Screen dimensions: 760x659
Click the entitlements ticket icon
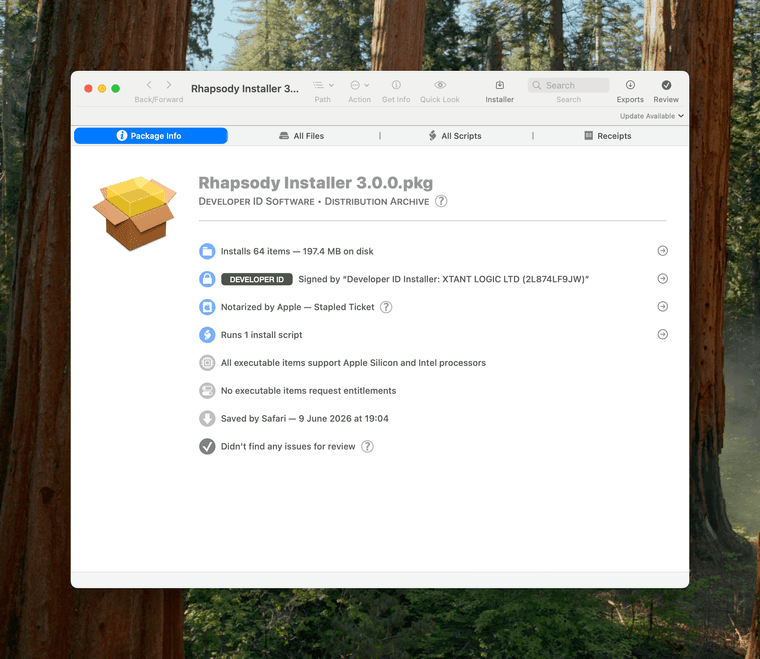coord(207,391)
